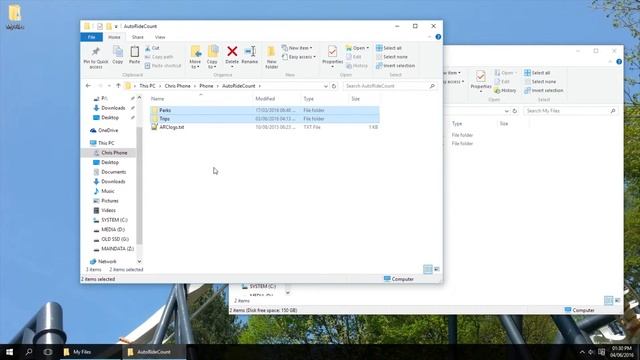Click Select none in AutoRideCount ribbon

(391, 57)
